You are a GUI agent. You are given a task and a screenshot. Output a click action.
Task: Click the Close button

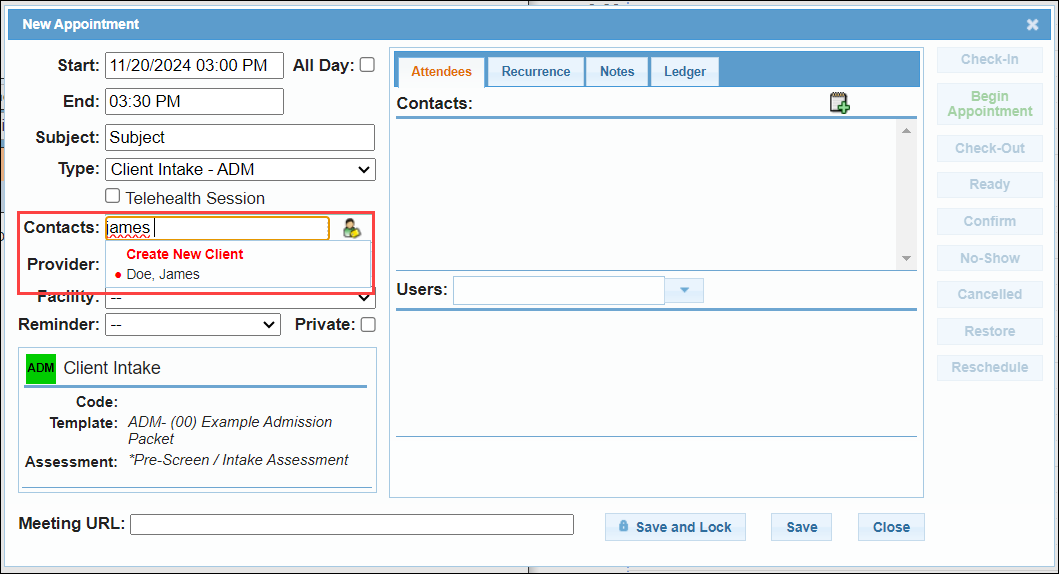(892, 527)
